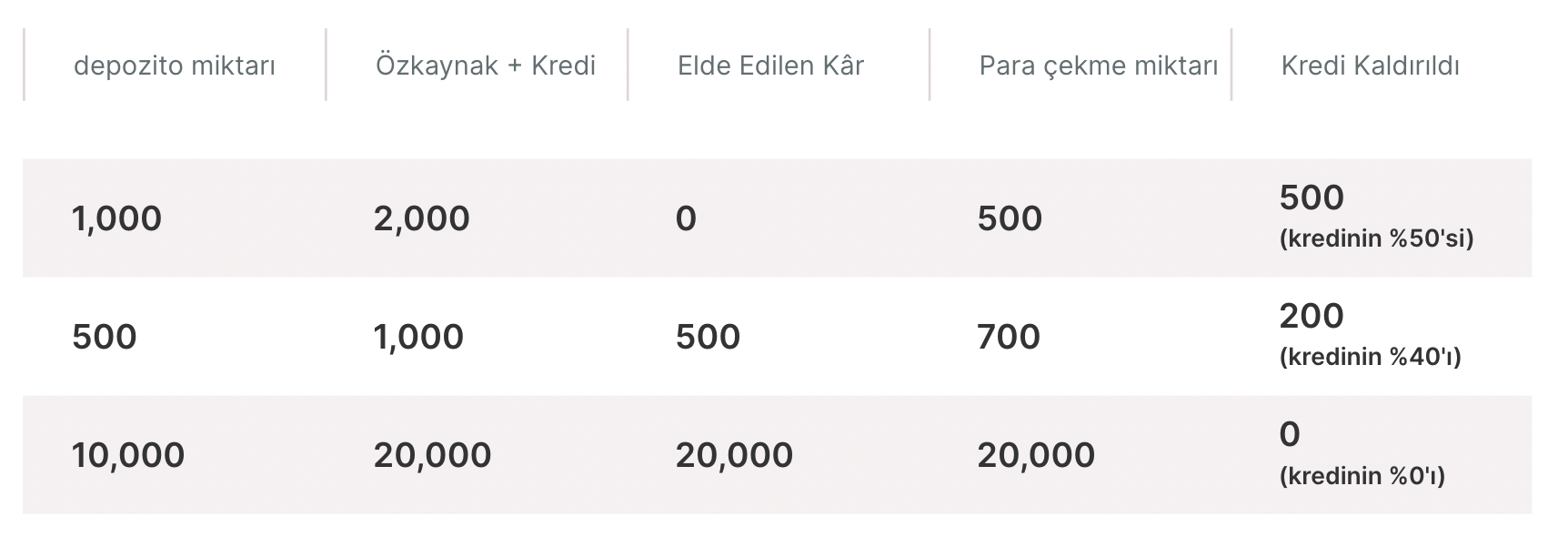Select the 'Özkaynak + Kredi' column header
Viewport: 1568px width, 537px height.
(486, 66)
